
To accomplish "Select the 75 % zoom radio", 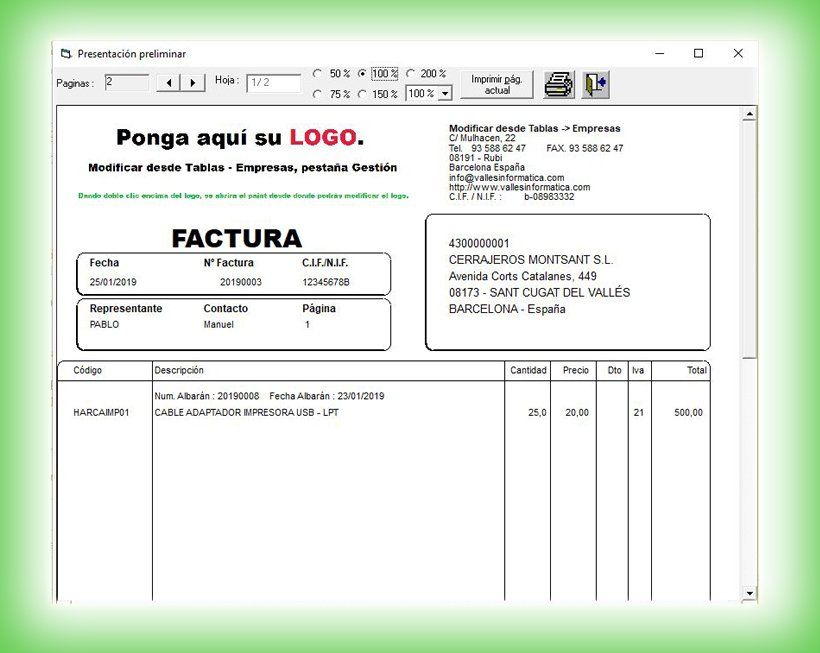I will point(317,94).
